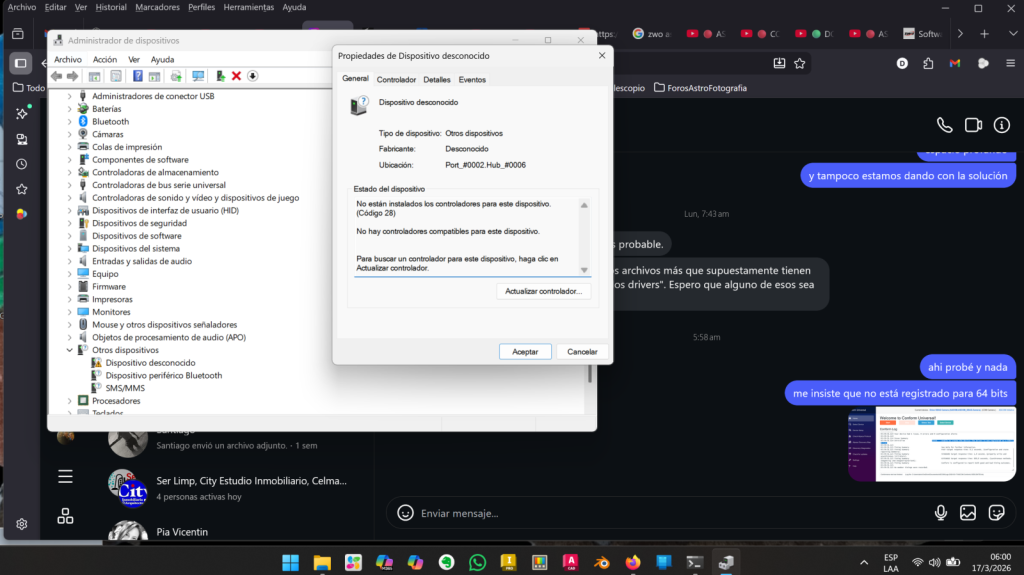Expand the Impresoras category
Screen dimensions: 1024x575
(x=69, y=299)
